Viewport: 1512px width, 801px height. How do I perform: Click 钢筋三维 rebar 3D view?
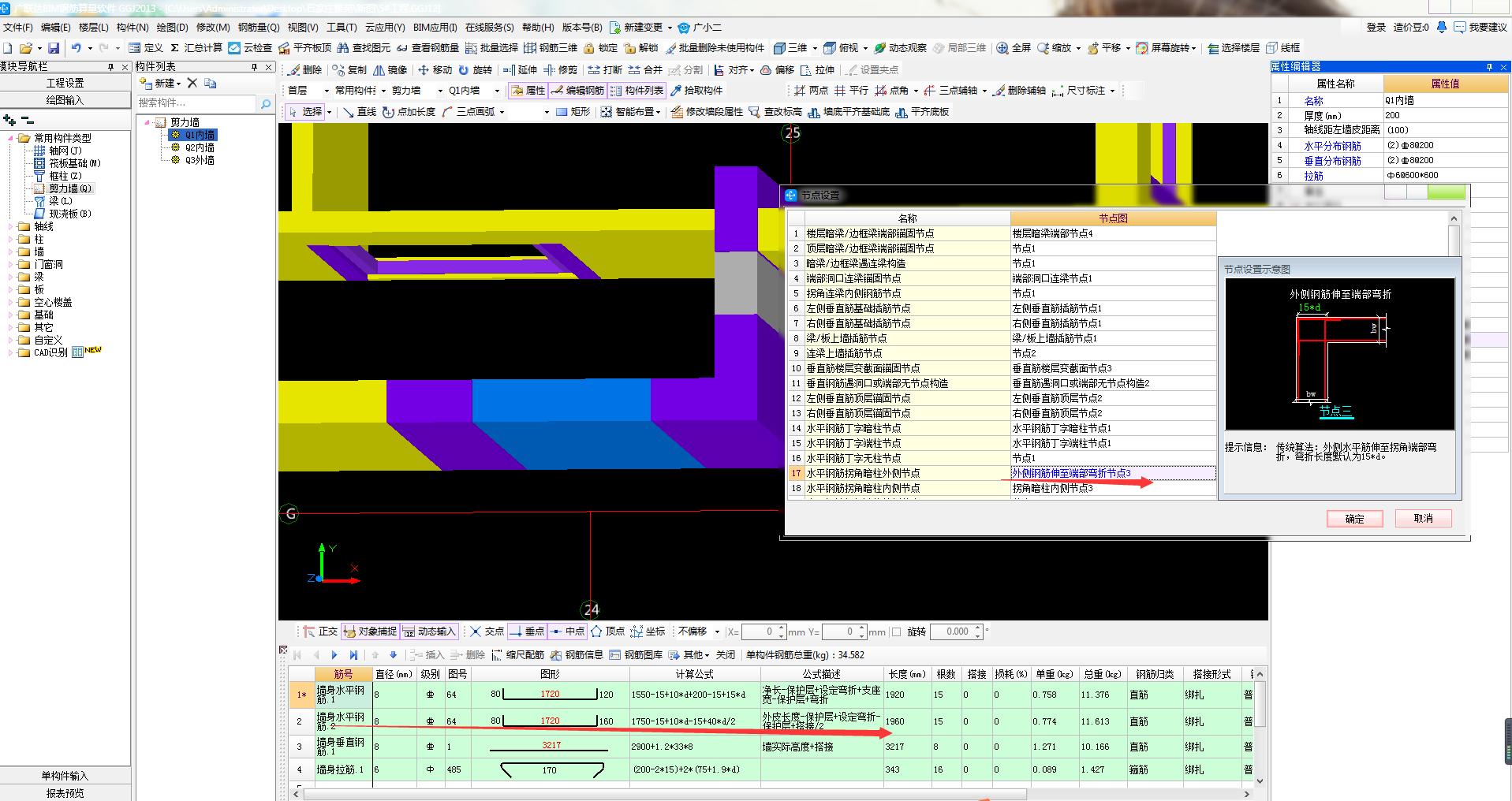[x=551, y=48]
